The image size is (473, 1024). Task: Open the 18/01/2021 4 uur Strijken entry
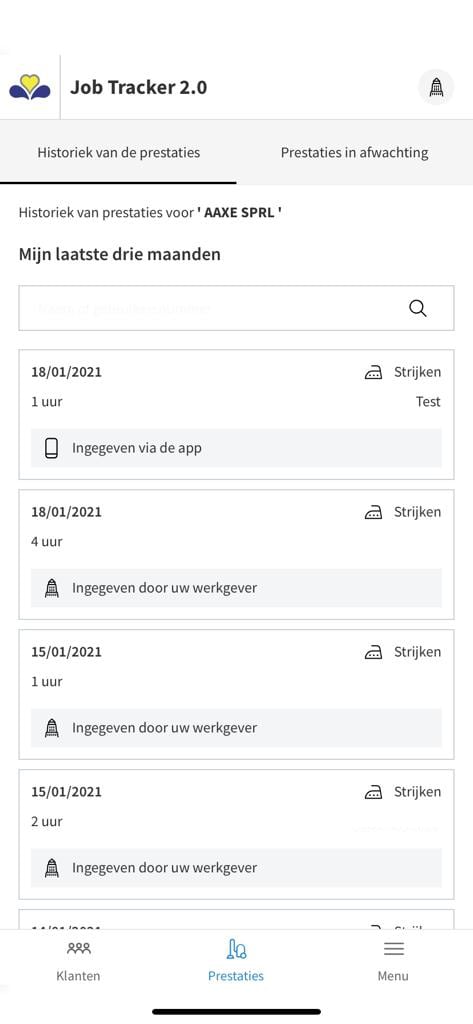click(x=236, y=554)
